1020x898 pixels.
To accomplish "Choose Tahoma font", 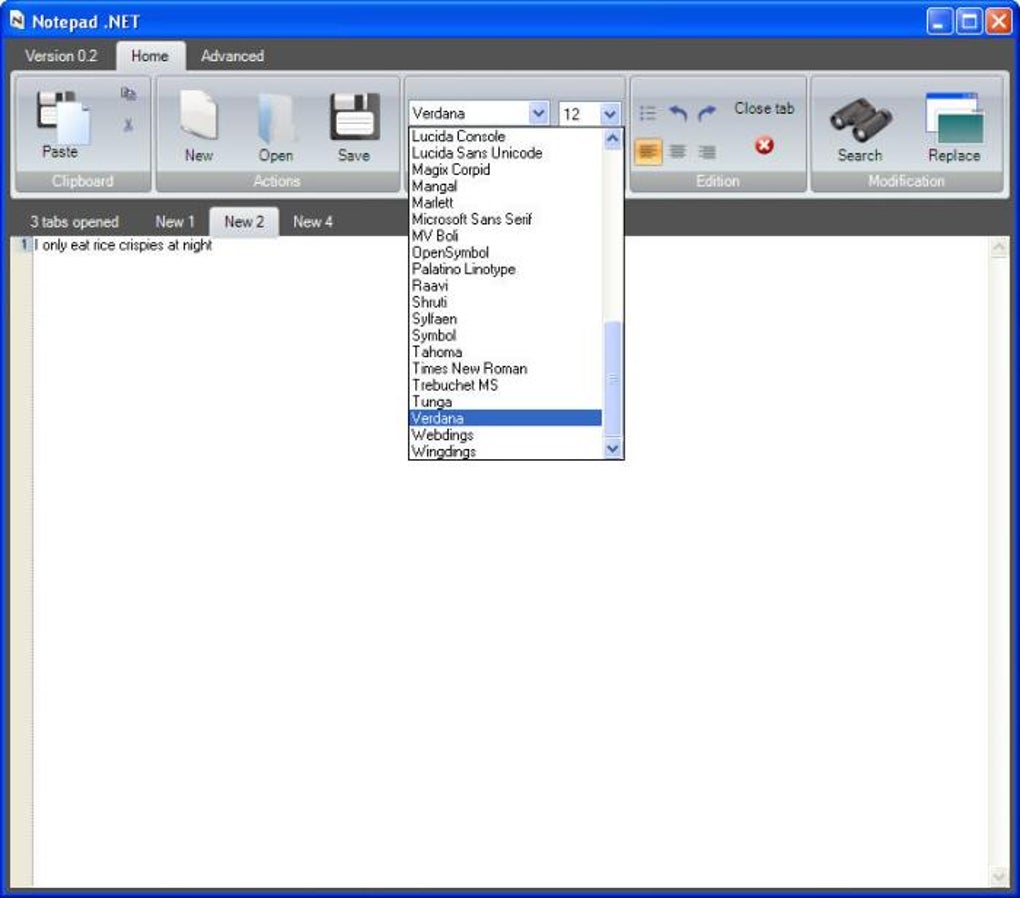I will [x=505, y=352].
